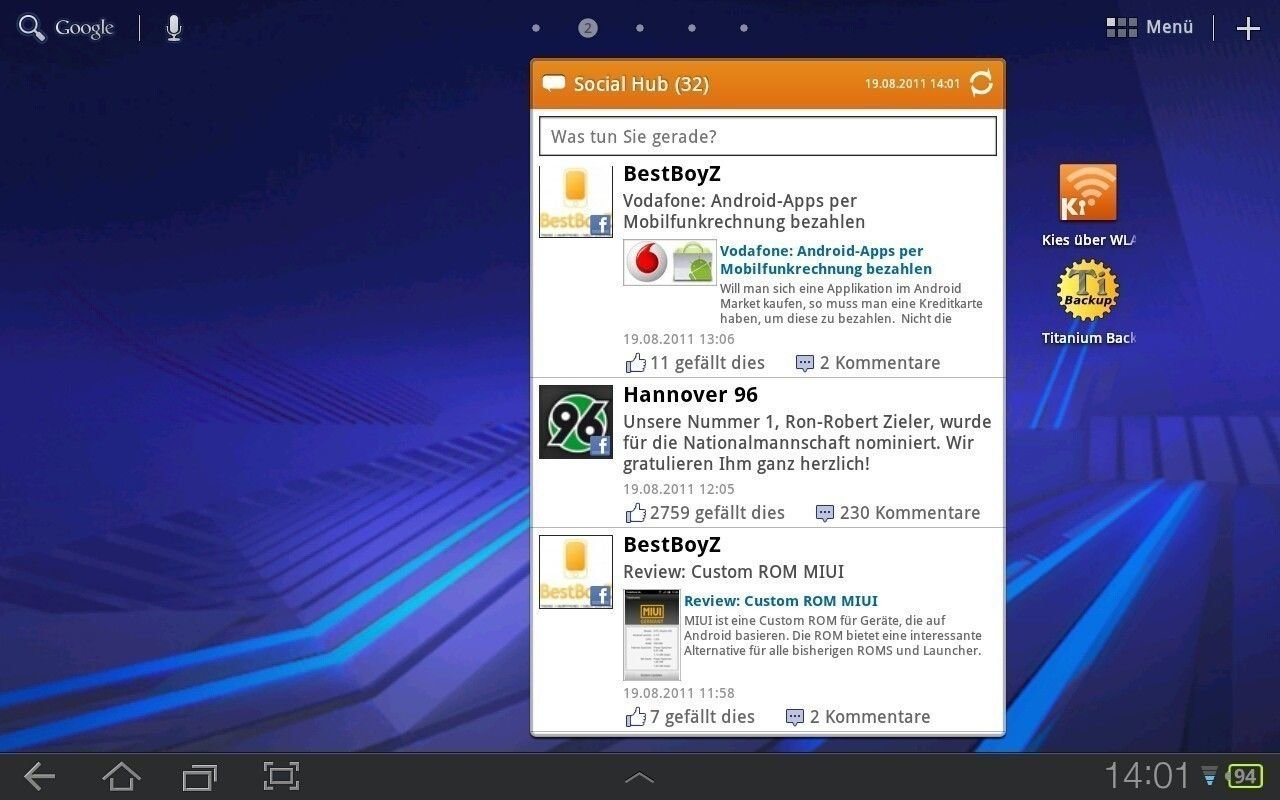
Task: Switch to the first home screen page dot
Action: (x=536, y=28)
